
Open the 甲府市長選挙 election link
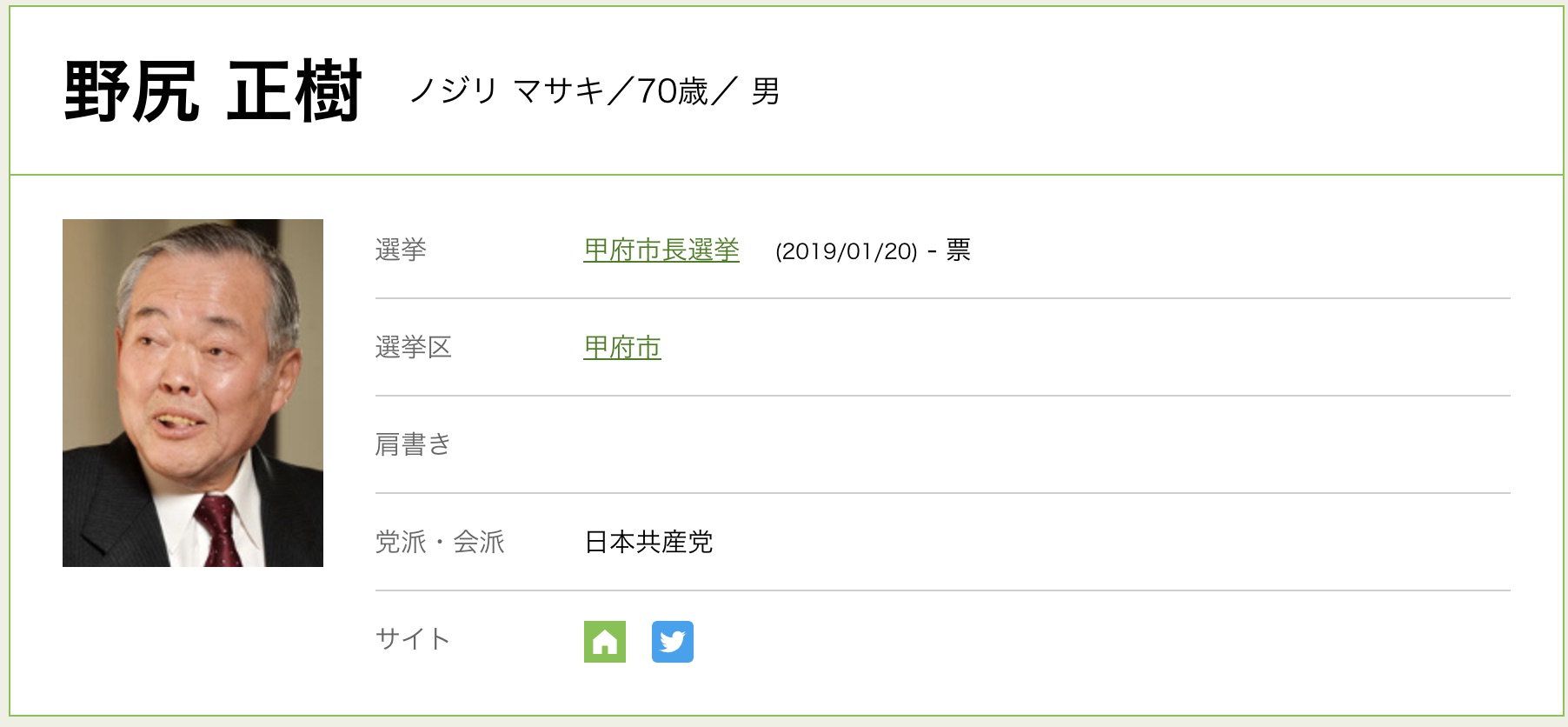pos(661,250)
